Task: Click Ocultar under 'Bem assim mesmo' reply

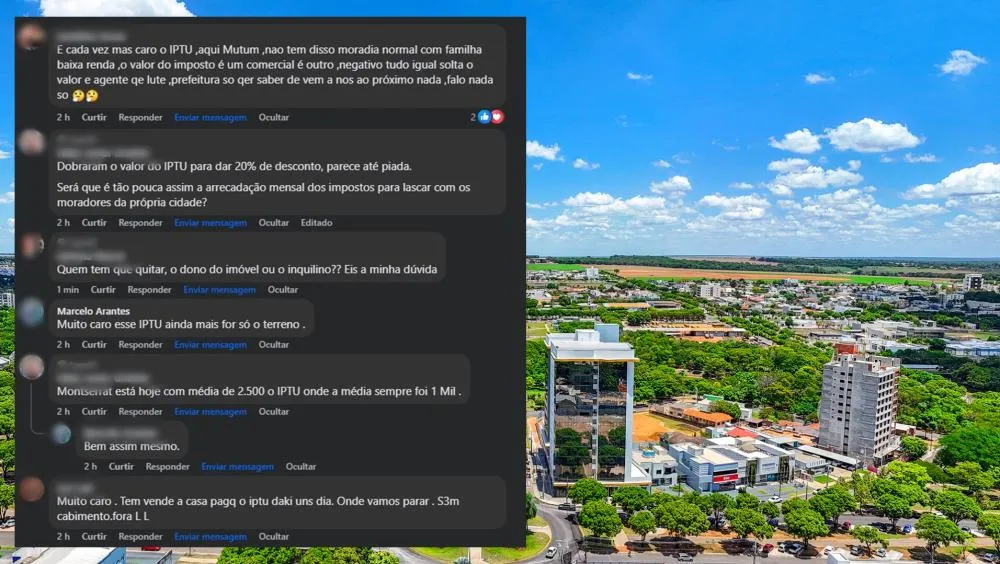Action: [300, 466]
